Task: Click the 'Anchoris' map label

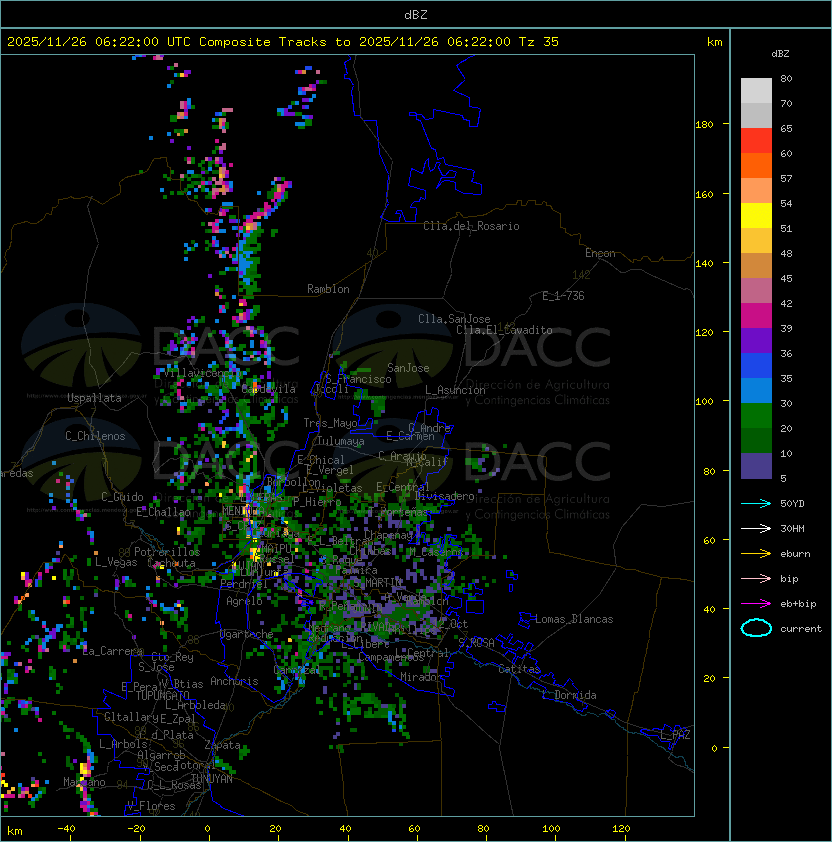Action: 234,681
